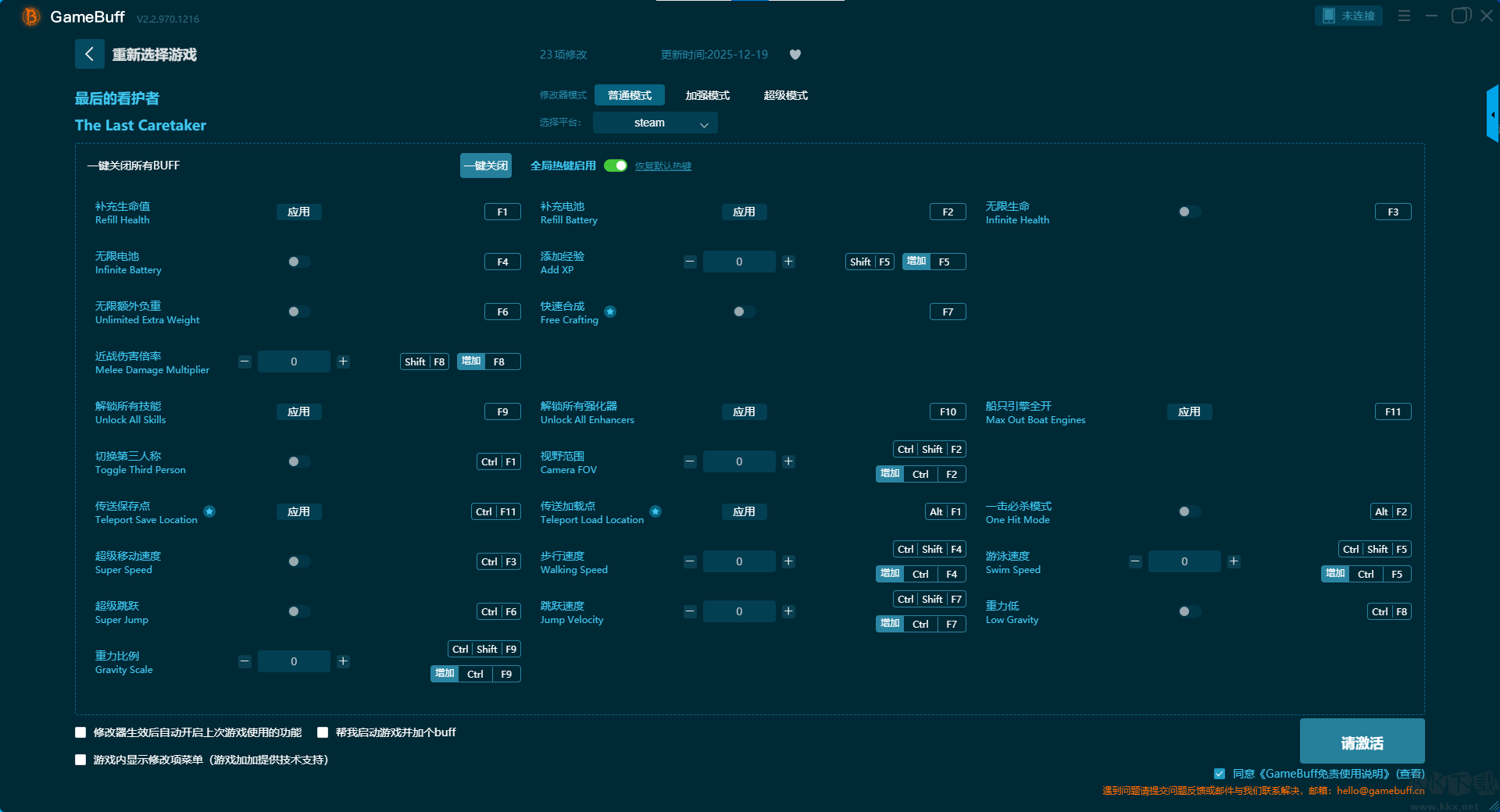Decrease Melee Damage Multiplier with minus
The height and width of the screenshot is (812, 1500).
(x=245, y=361)
